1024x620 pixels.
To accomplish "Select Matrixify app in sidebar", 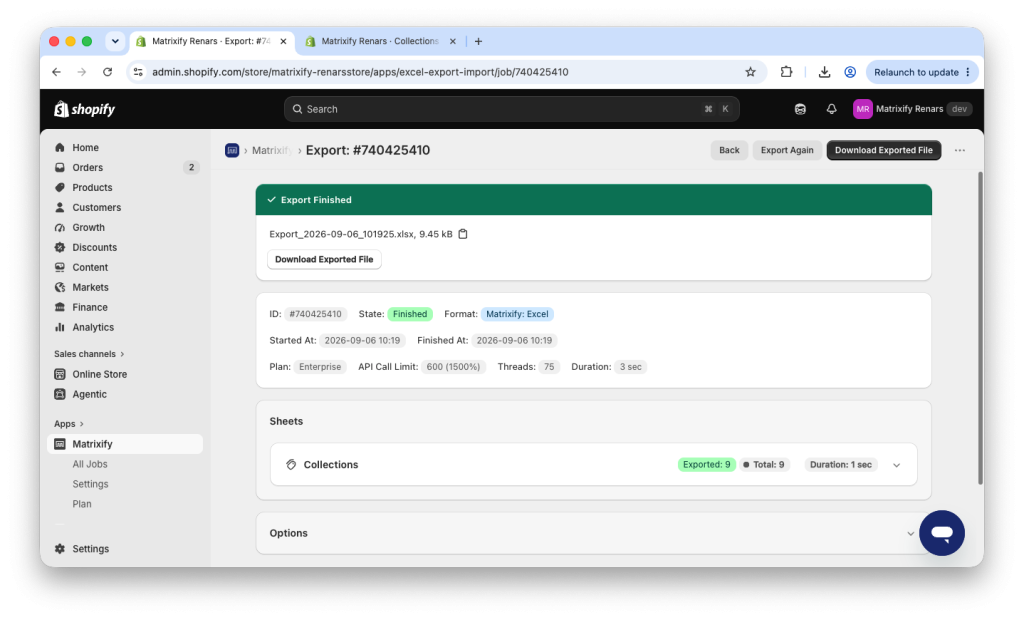I will tap(125, 444).
